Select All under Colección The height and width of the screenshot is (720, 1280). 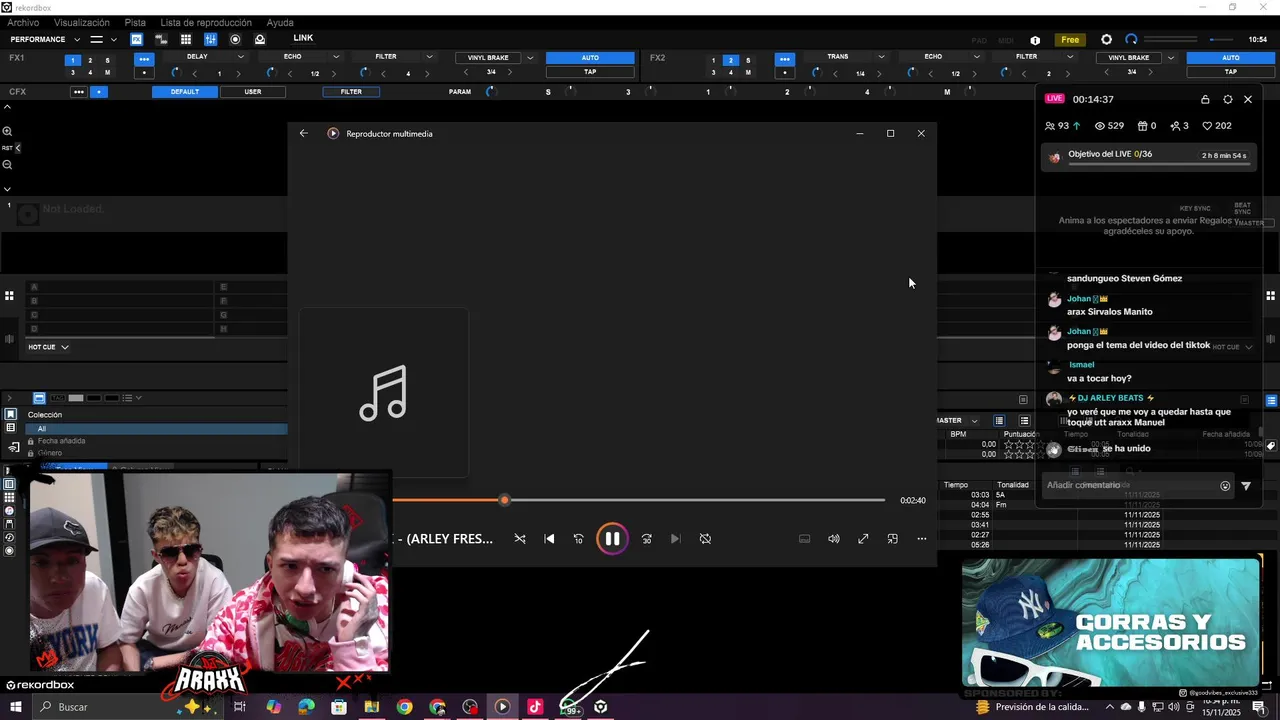pyautogui.click(x=156, y=428)
